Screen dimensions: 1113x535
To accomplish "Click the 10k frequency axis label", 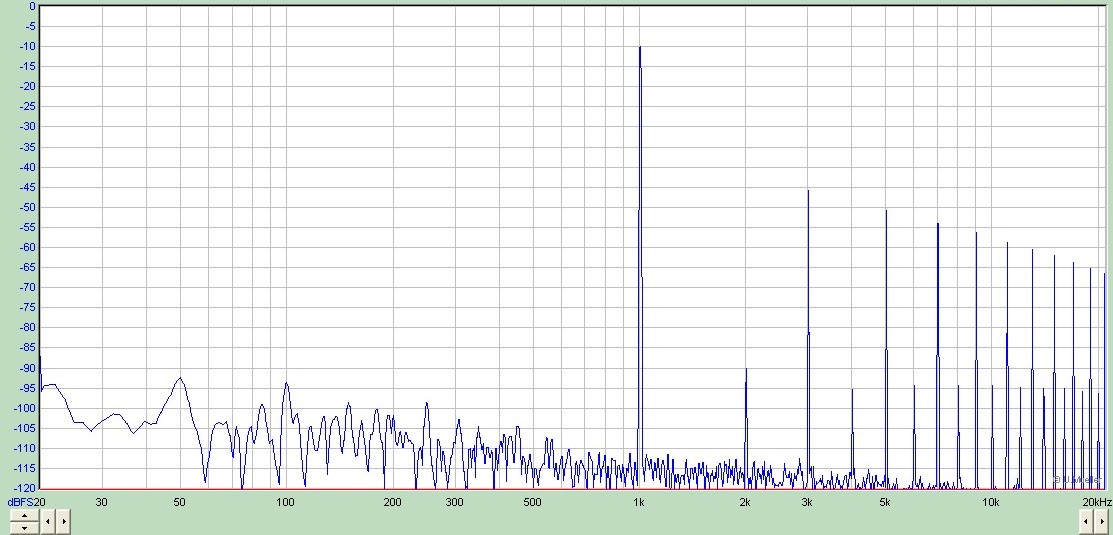I will coord(991,502).
